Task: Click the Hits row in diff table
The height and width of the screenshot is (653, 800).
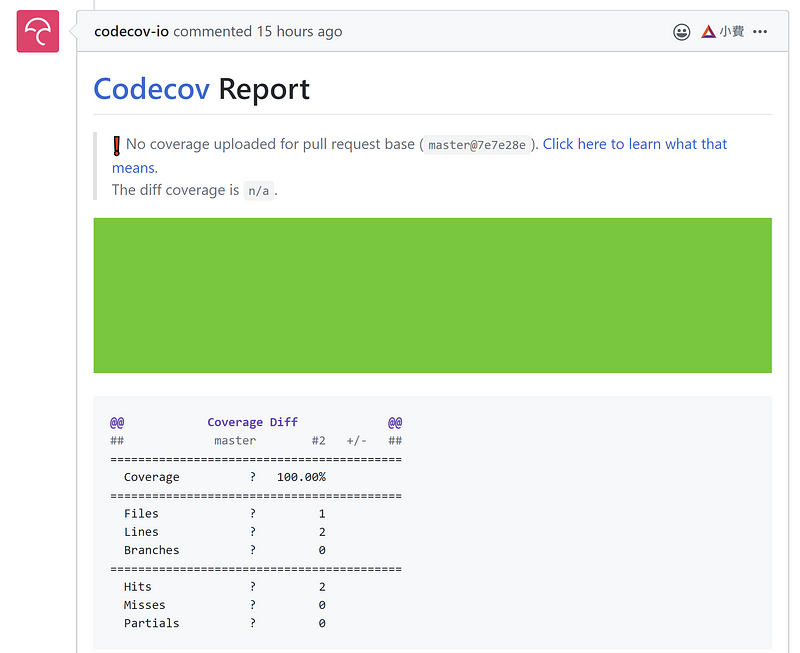Action: [x=138, y=586]
